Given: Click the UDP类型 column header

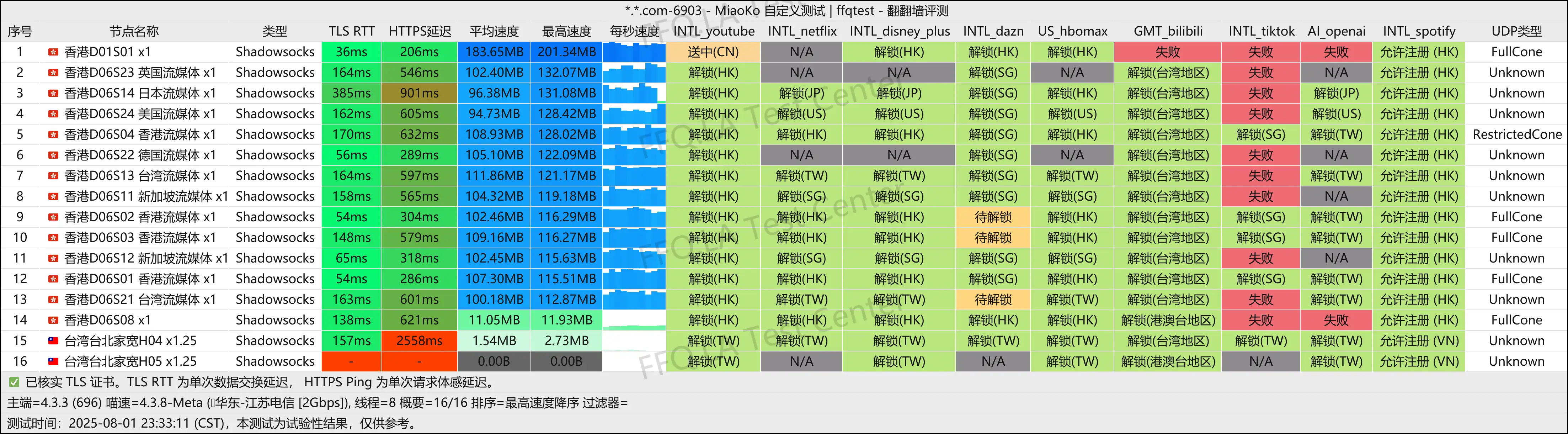Looking at the screenshot, I should [x=1517, y=31].
